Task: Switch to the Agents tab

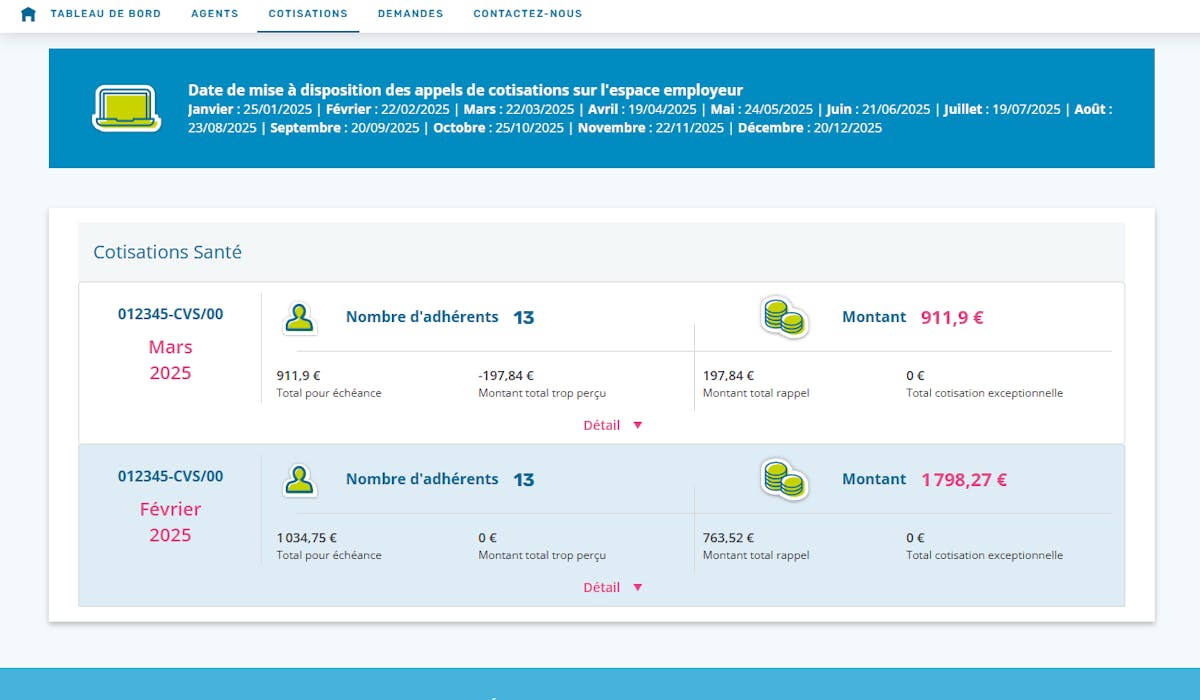Action: click(x=214, y=14)
